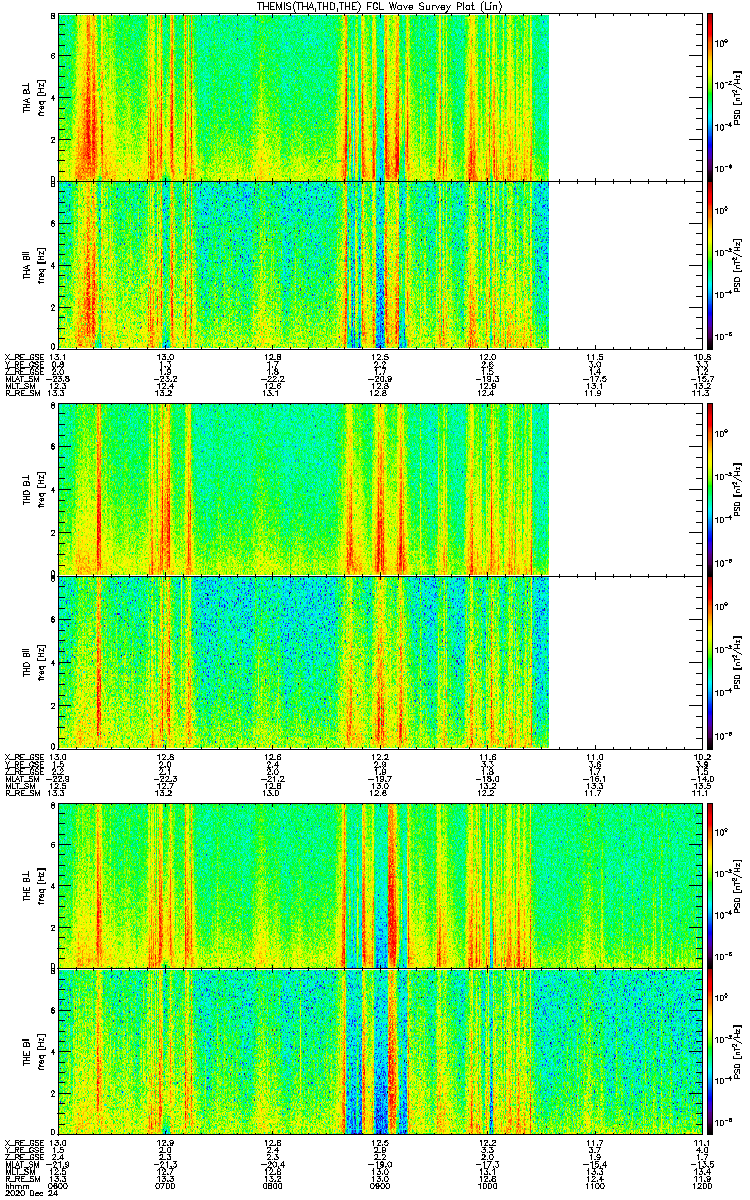Click the PSD color bar beside THE B-parallel
Image resolution: width=750 pixels, height=1200 pixels.
tap(709, 1050)
